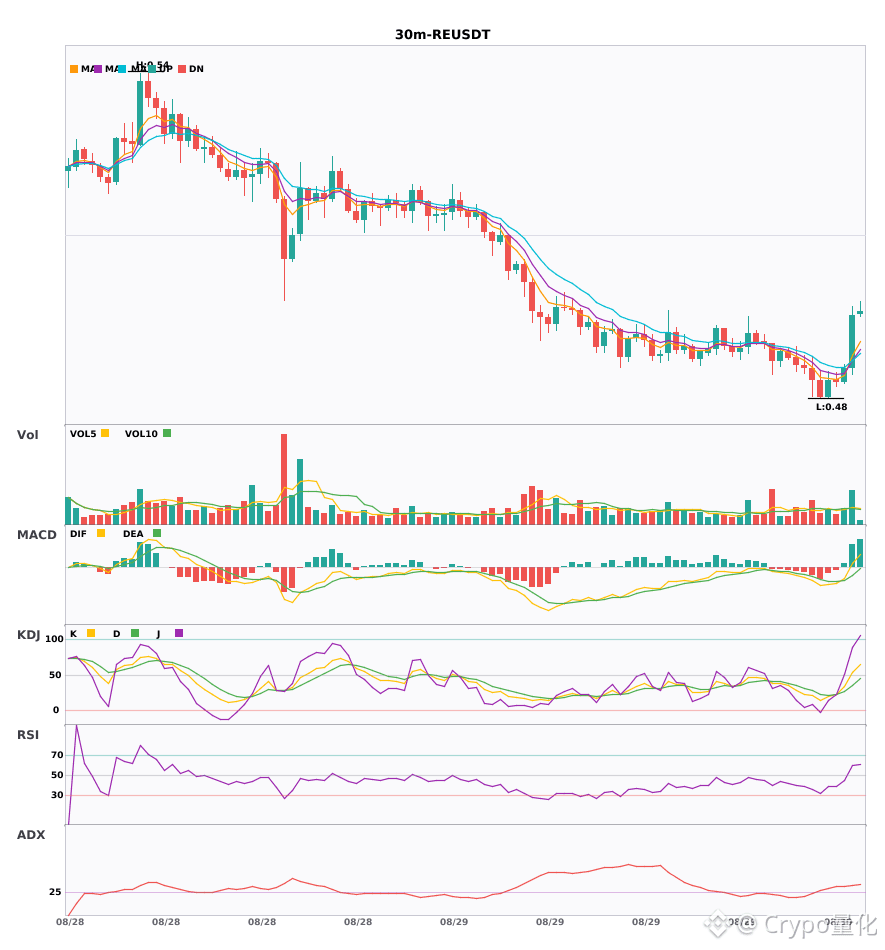
Task: Click the purple MA legend swatch
Action: point(98,69)
